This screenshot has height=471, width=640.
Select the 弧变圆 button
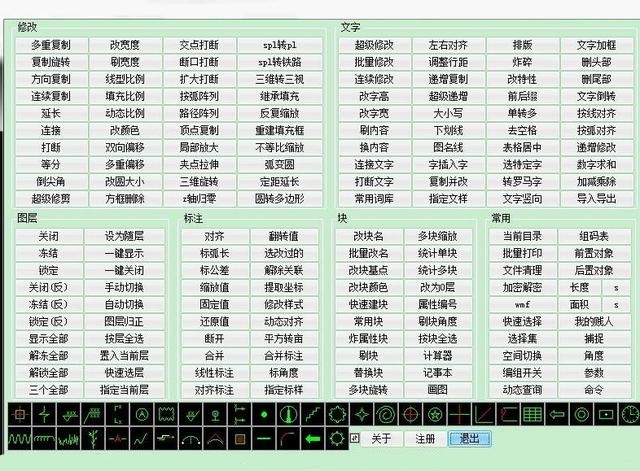pyautogui.click(x=280, y=164)
